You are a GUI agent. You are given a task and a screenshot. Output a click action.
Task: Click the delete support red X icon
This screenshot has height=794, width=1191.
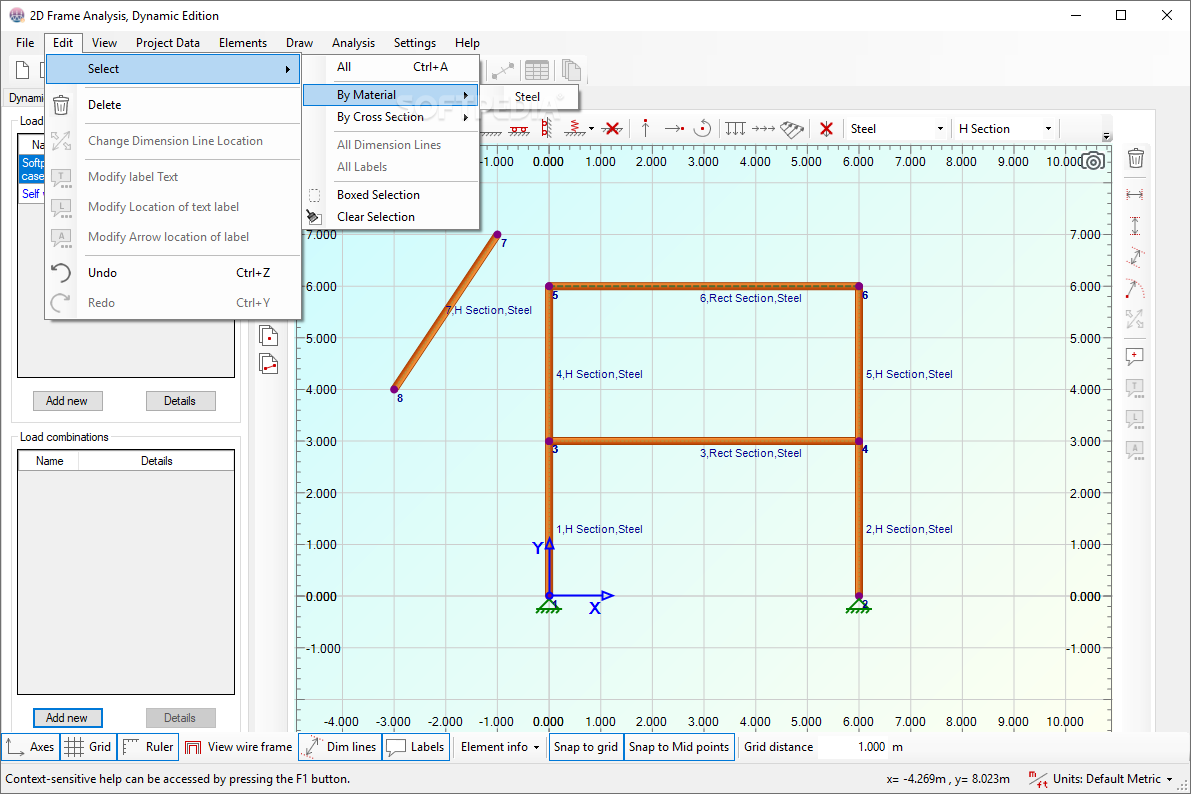click(x=612, y=128)
